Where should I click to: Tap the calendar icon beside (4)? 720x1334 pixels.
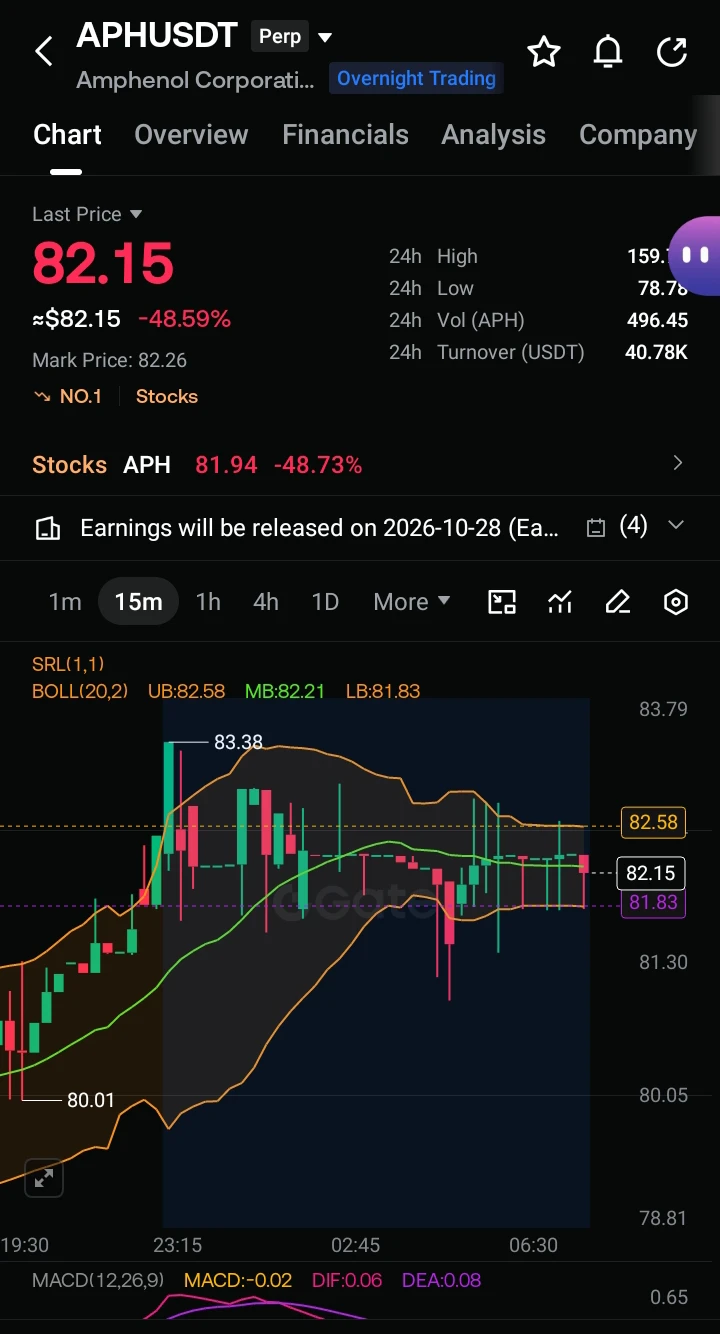point(596,528)
